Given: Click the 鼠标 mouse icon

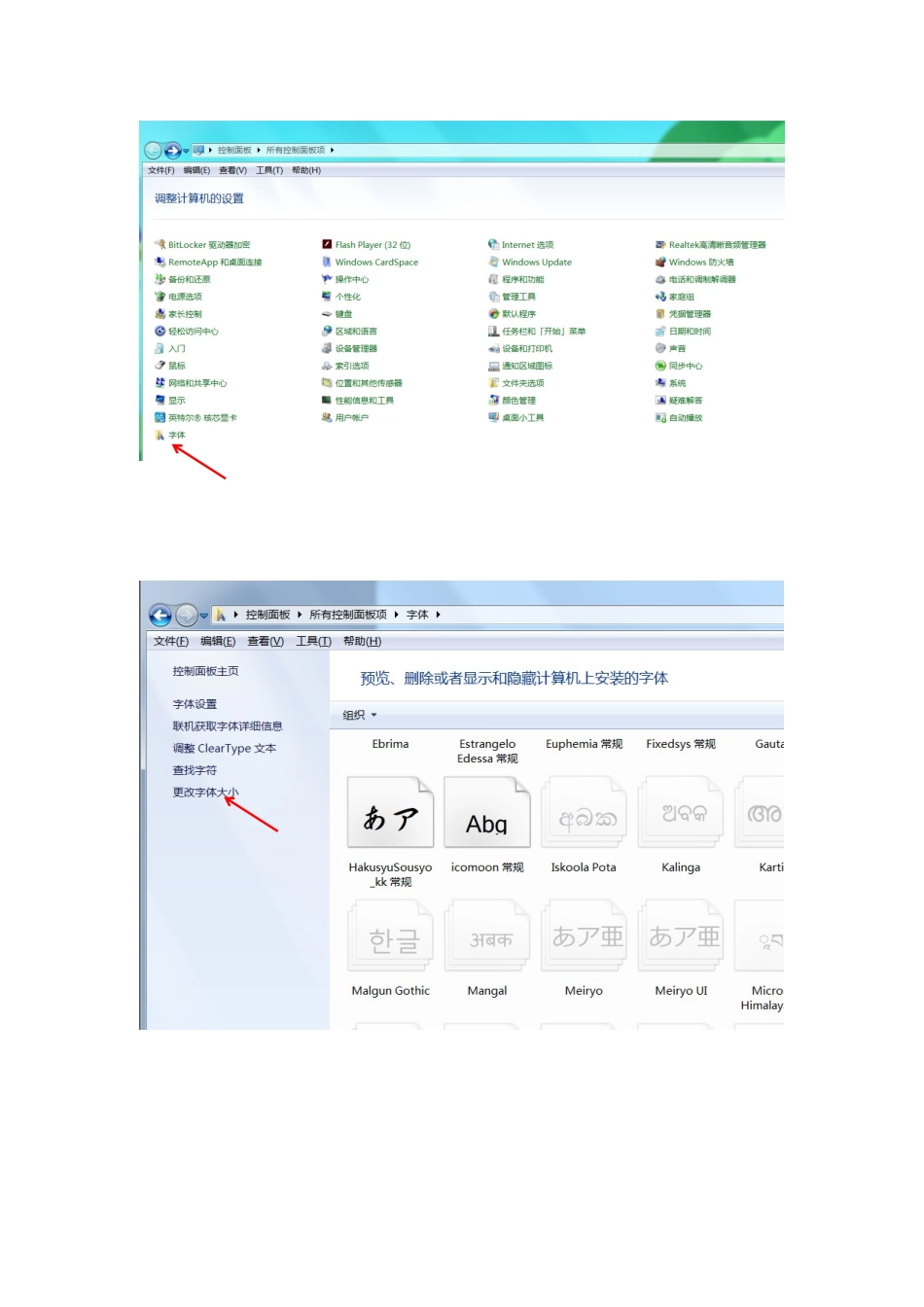Looking at the screenshot, I should tap(160, 366).
